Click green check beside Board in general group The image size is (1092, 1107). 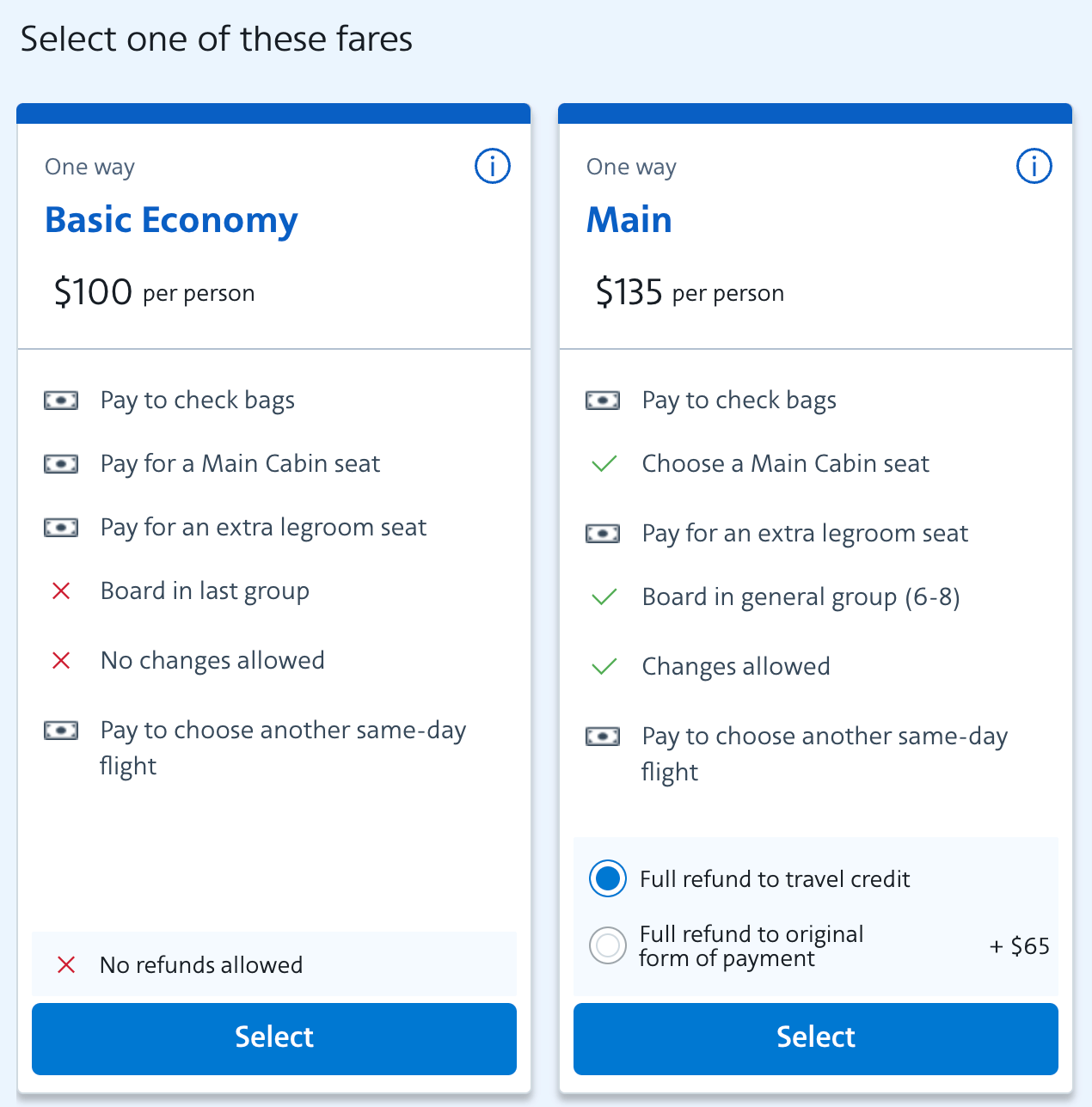click(x=604, y=597)
